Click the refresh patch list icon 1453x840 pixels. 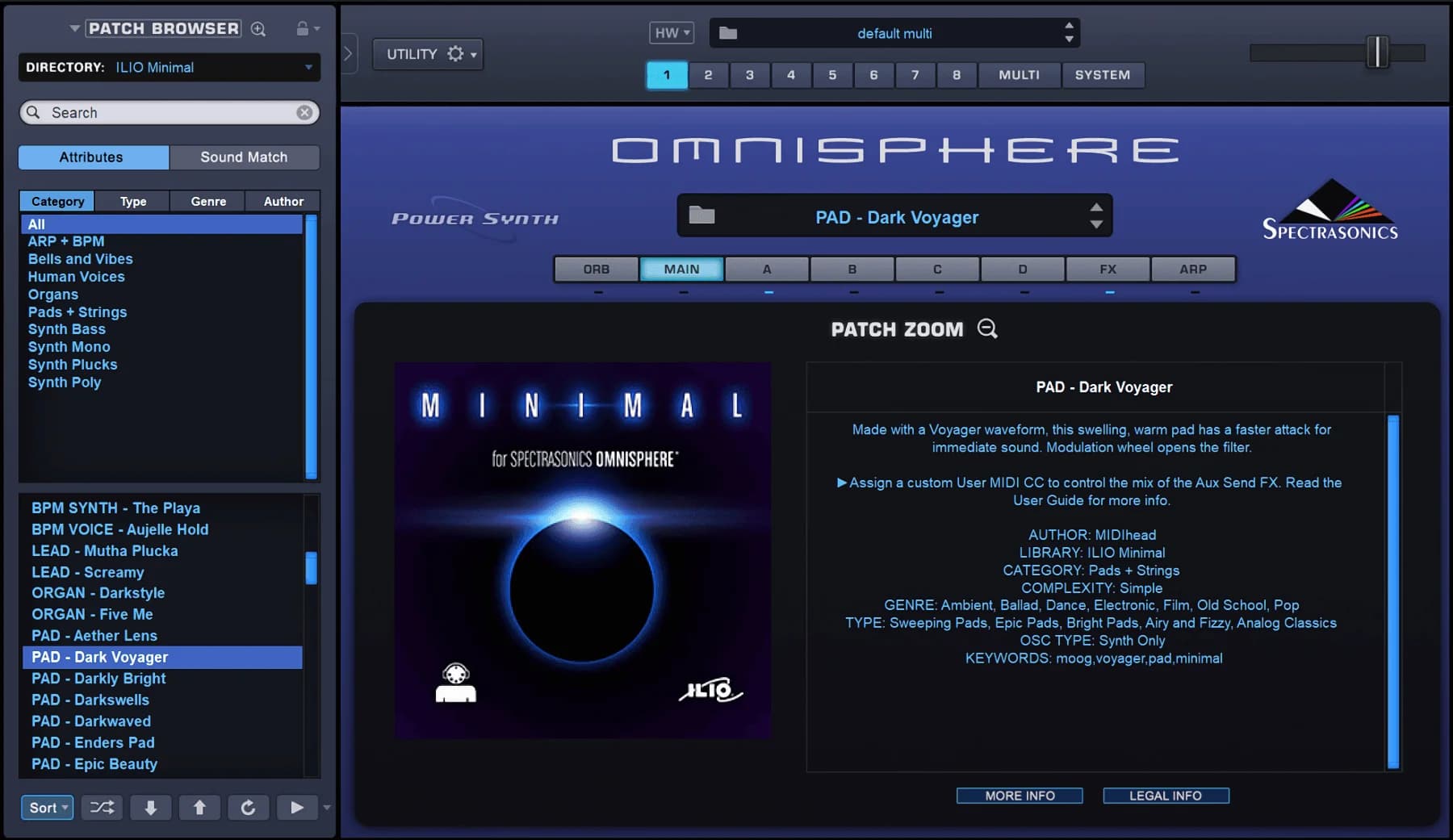click(x=249, y=807)
